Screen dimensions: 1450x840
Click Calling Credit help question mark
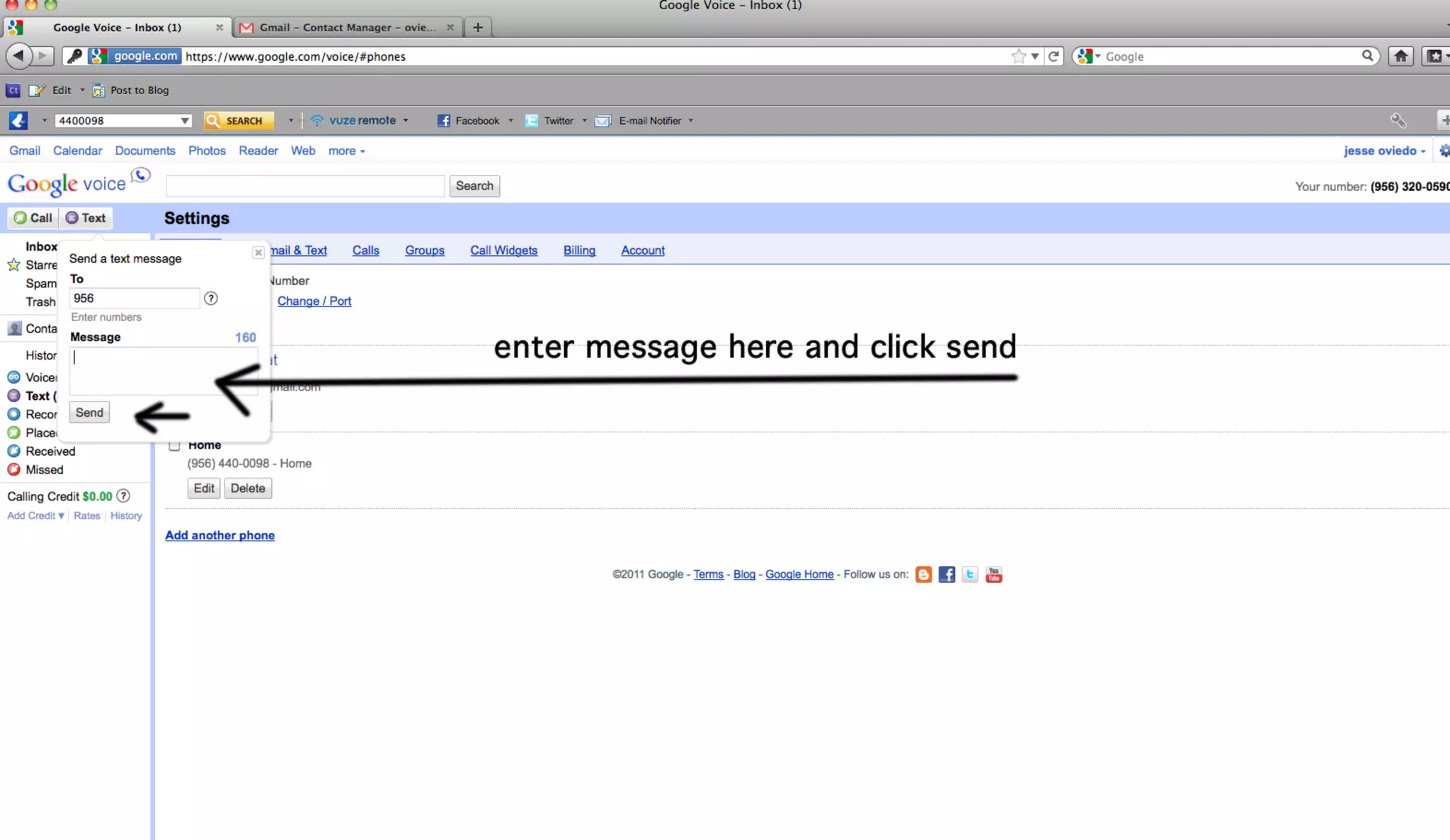click(x=123, y=496)
